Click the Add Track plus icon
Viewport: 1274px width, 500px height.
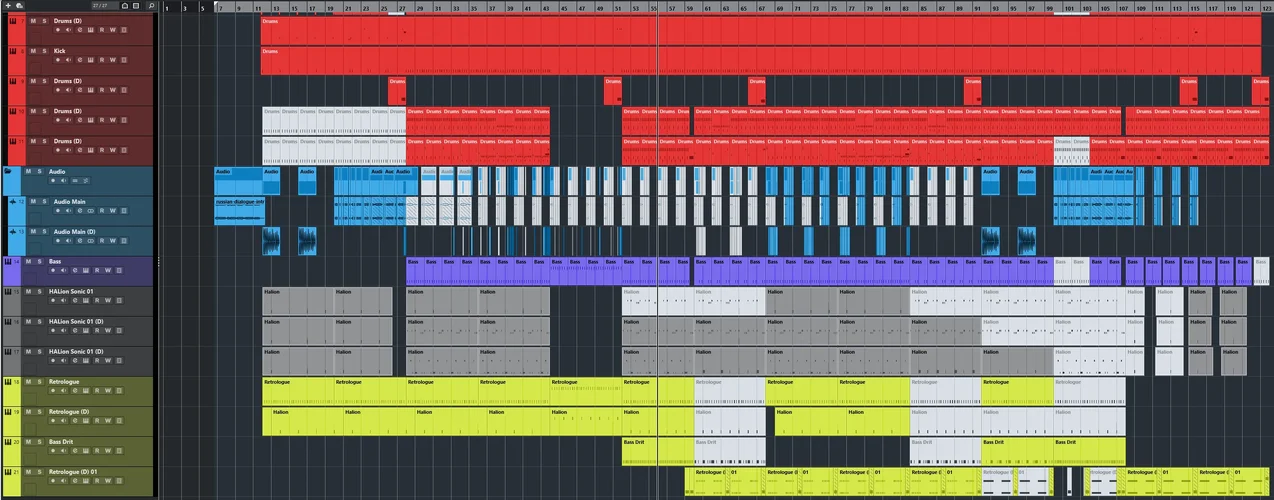point(8,6)
